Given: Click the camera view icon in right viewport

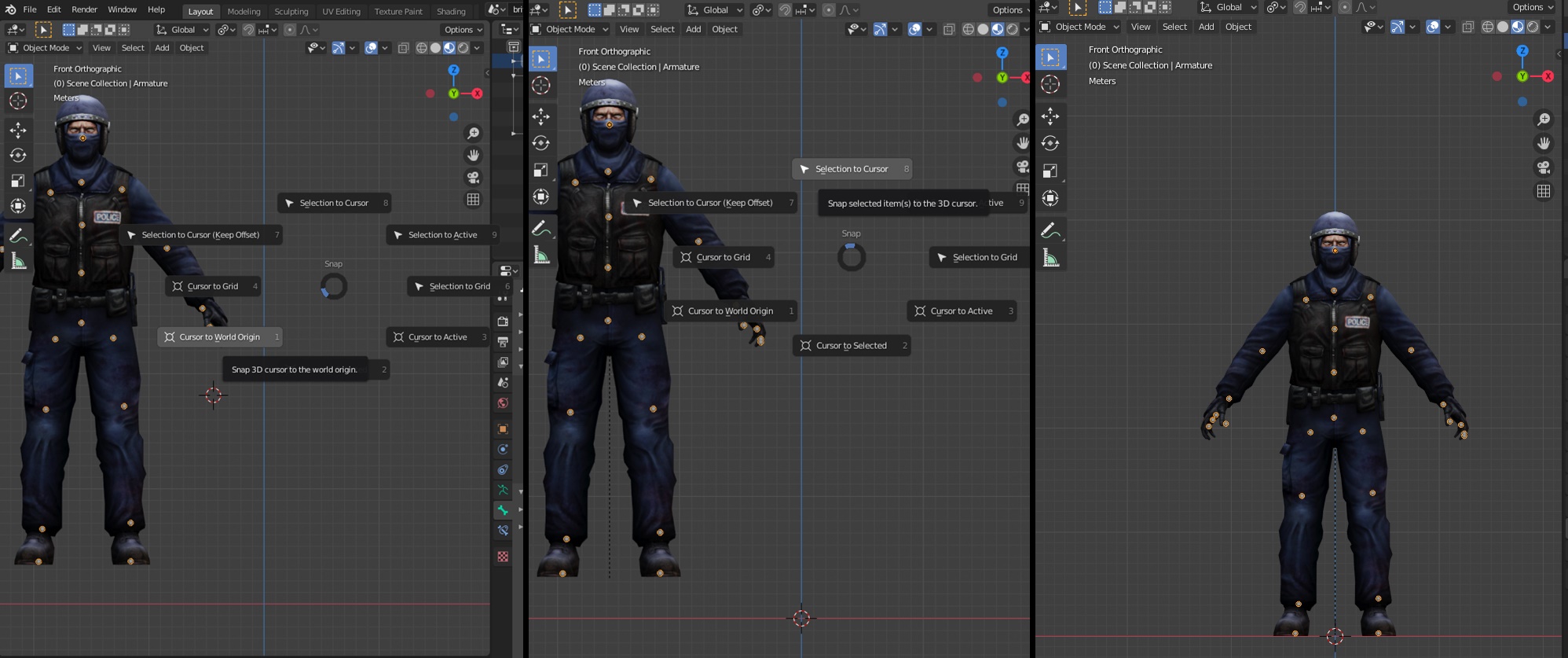Looking at the screenshot, I should pos(1544,167).
